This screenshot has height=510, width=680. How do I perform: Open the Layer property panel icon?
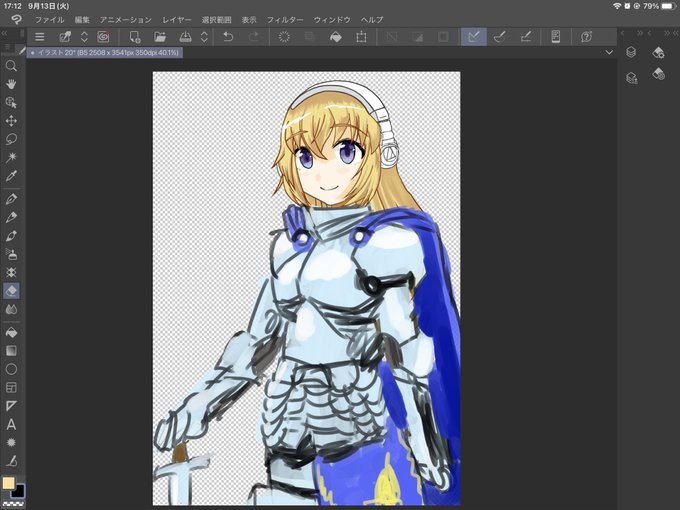tap(658, 52)
